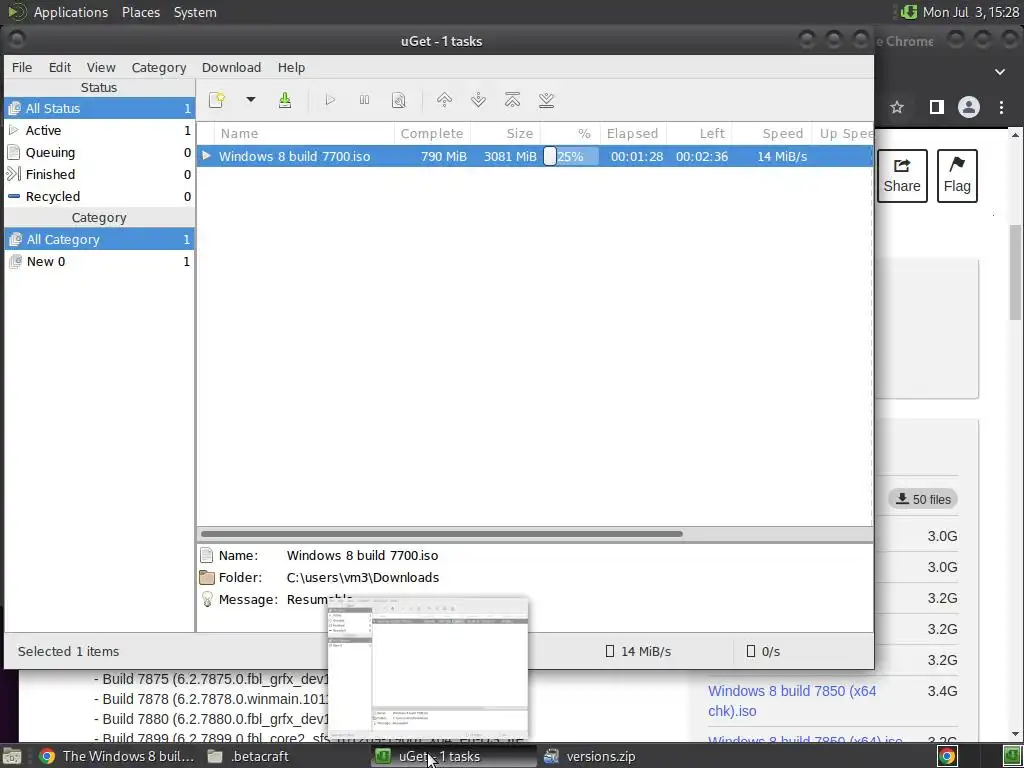
Task: Click the download Properties toolbar icon
Action: [398, 100]
